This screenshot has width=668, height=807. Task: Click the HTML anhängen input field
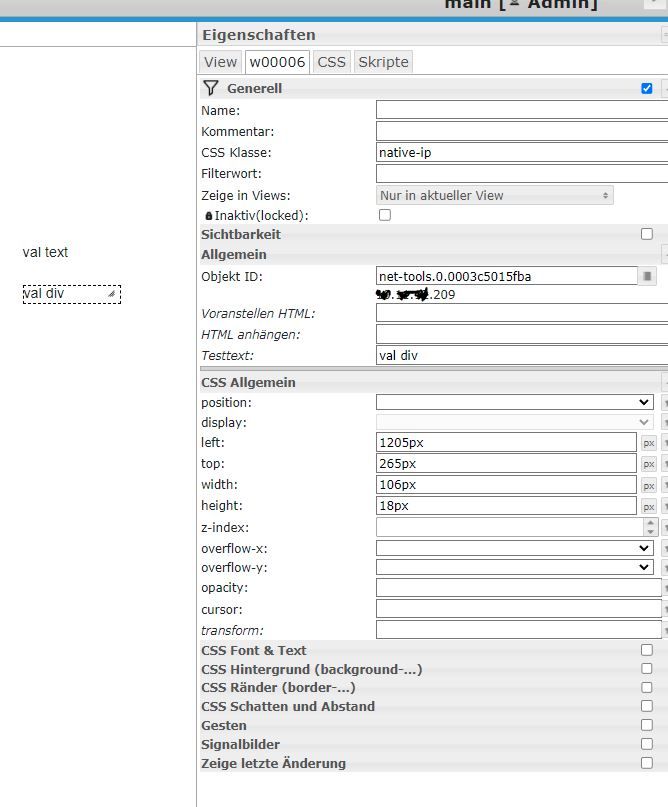point(522,334)
